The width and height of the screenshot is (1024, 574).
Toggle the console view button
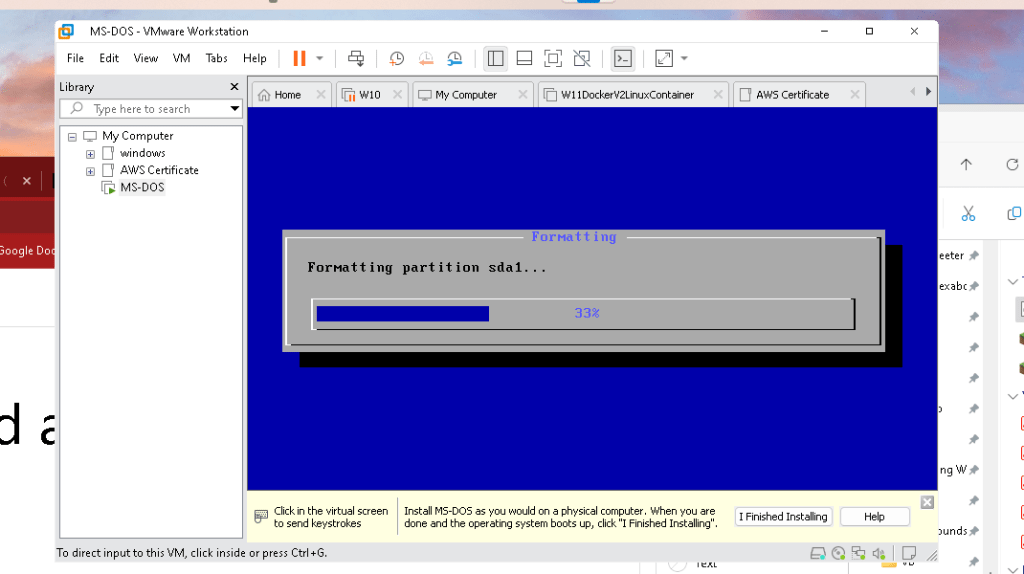point(622,58)
